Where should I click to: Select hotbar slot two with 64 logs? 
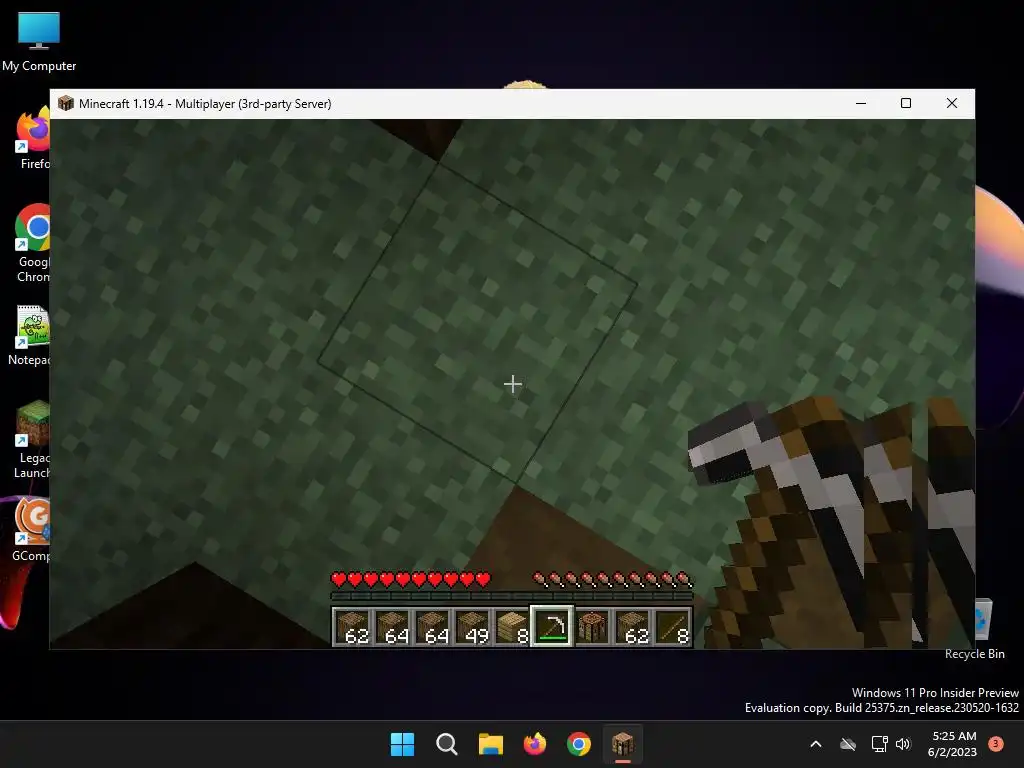point(392,627)
